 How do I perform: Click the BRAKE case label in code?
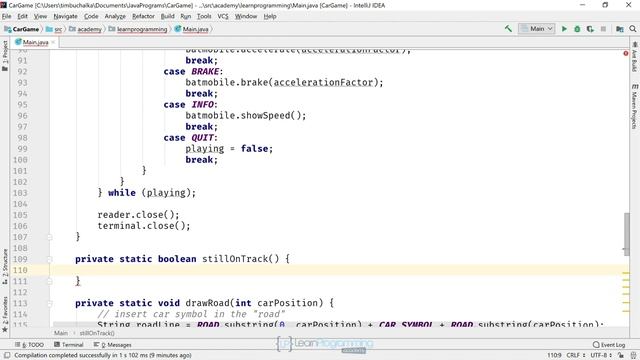[205, 71]
